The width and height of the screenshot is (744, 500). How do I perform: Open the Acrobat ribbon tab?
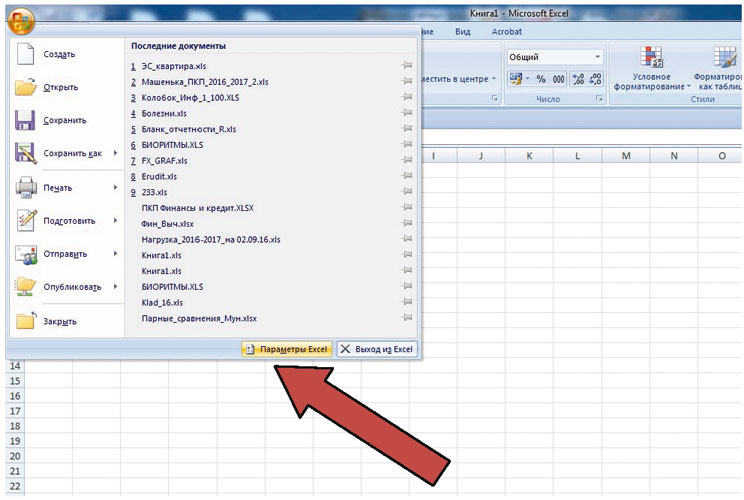coord(506,32)
